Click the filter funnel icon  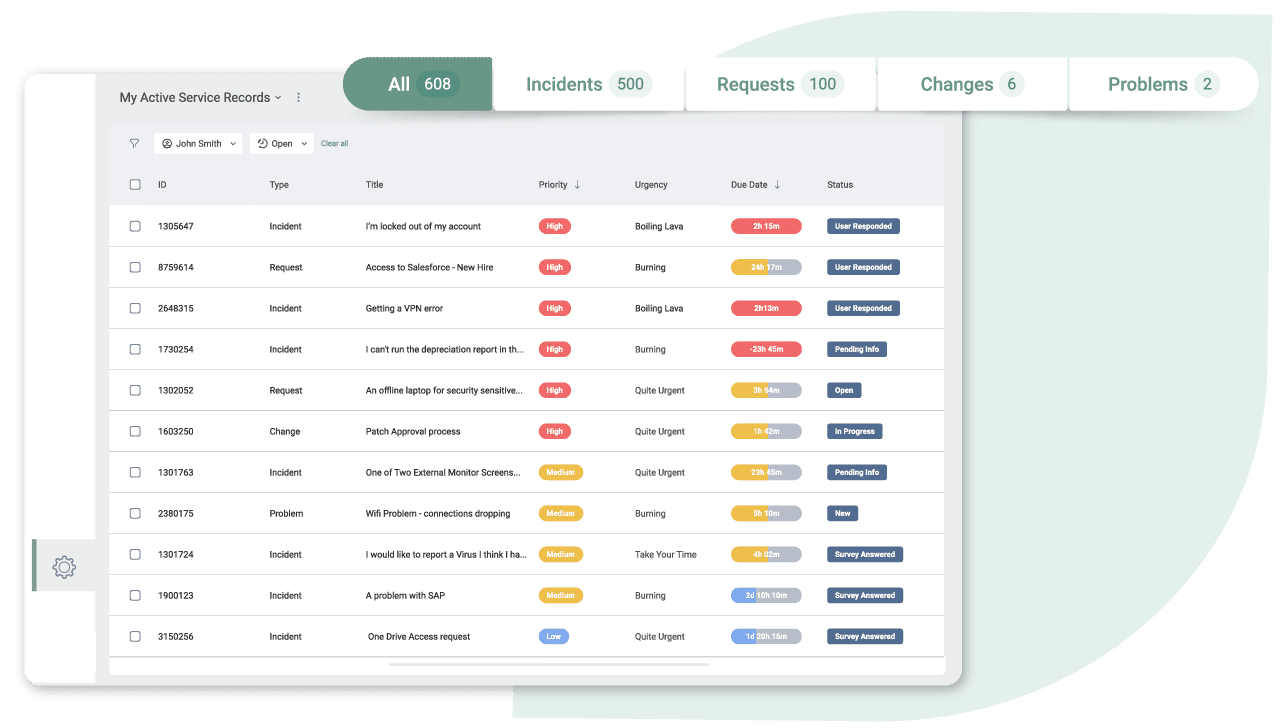click(134, 143)
